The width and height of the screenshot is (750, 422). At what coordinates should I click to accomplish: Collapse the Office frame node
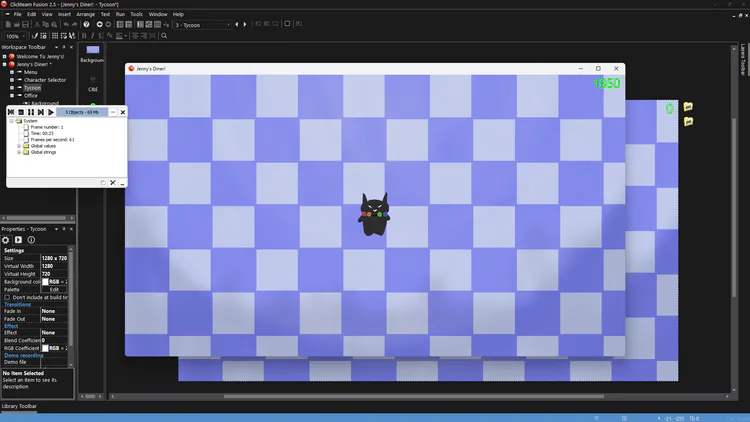[x=12, y=96]
